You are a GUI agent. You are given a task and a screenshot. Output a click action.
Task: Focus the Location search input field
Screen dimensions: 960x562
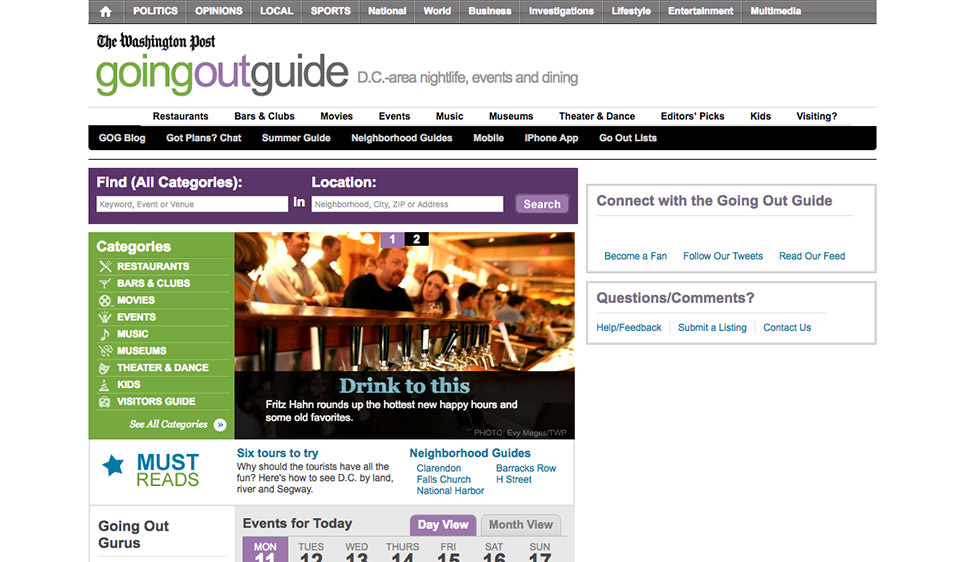[x=407, y=204]
